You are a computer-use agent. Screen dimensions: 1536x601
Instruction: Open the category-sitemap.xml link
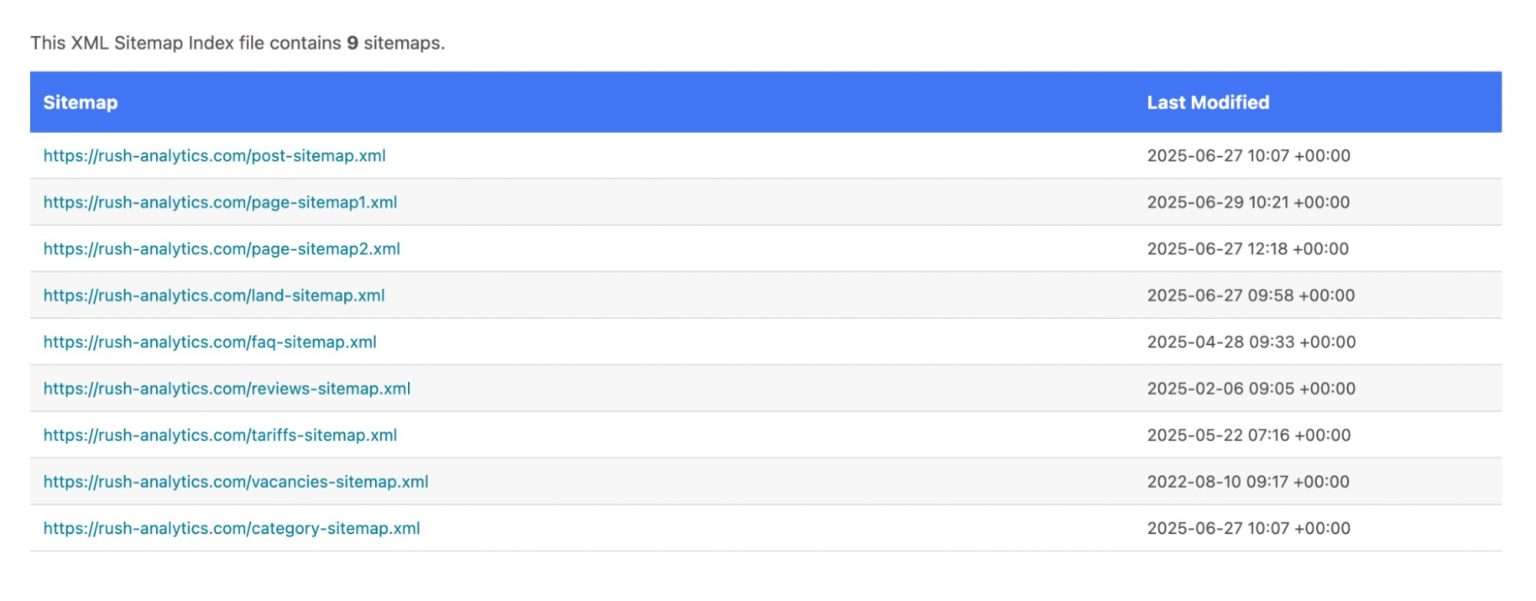coord(232,528)
